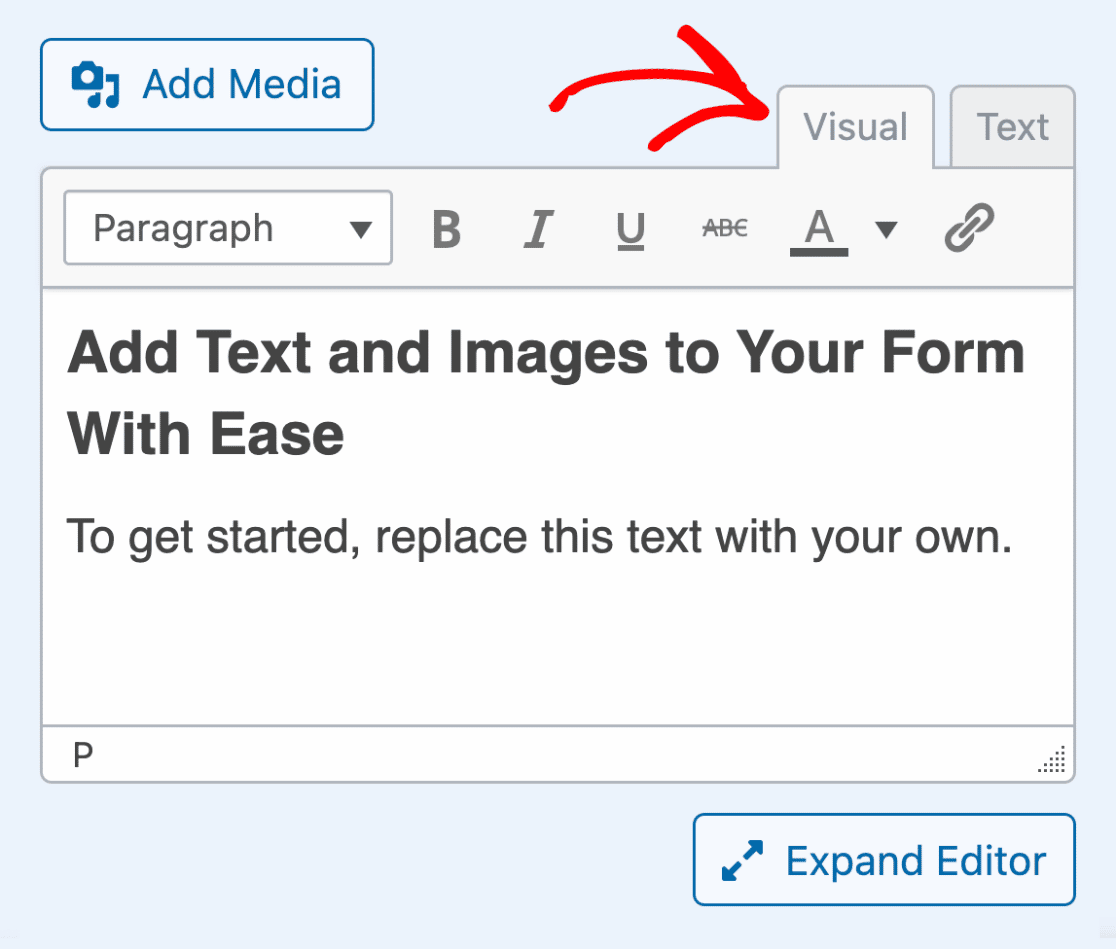
Task: Toggle bold formatting
Action: point(446,229)
